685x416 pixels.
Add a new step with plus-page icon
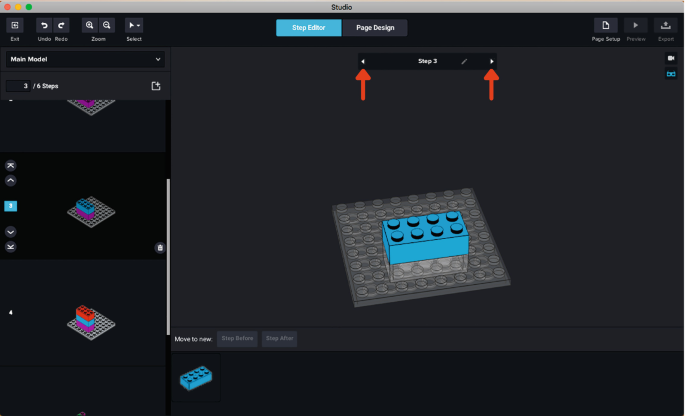(156, 86)
